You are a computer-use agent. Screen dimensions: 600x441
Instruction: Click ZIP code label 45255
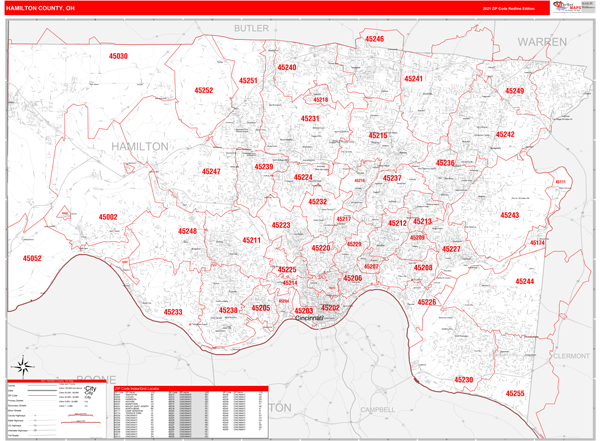[x=515, y=393]
